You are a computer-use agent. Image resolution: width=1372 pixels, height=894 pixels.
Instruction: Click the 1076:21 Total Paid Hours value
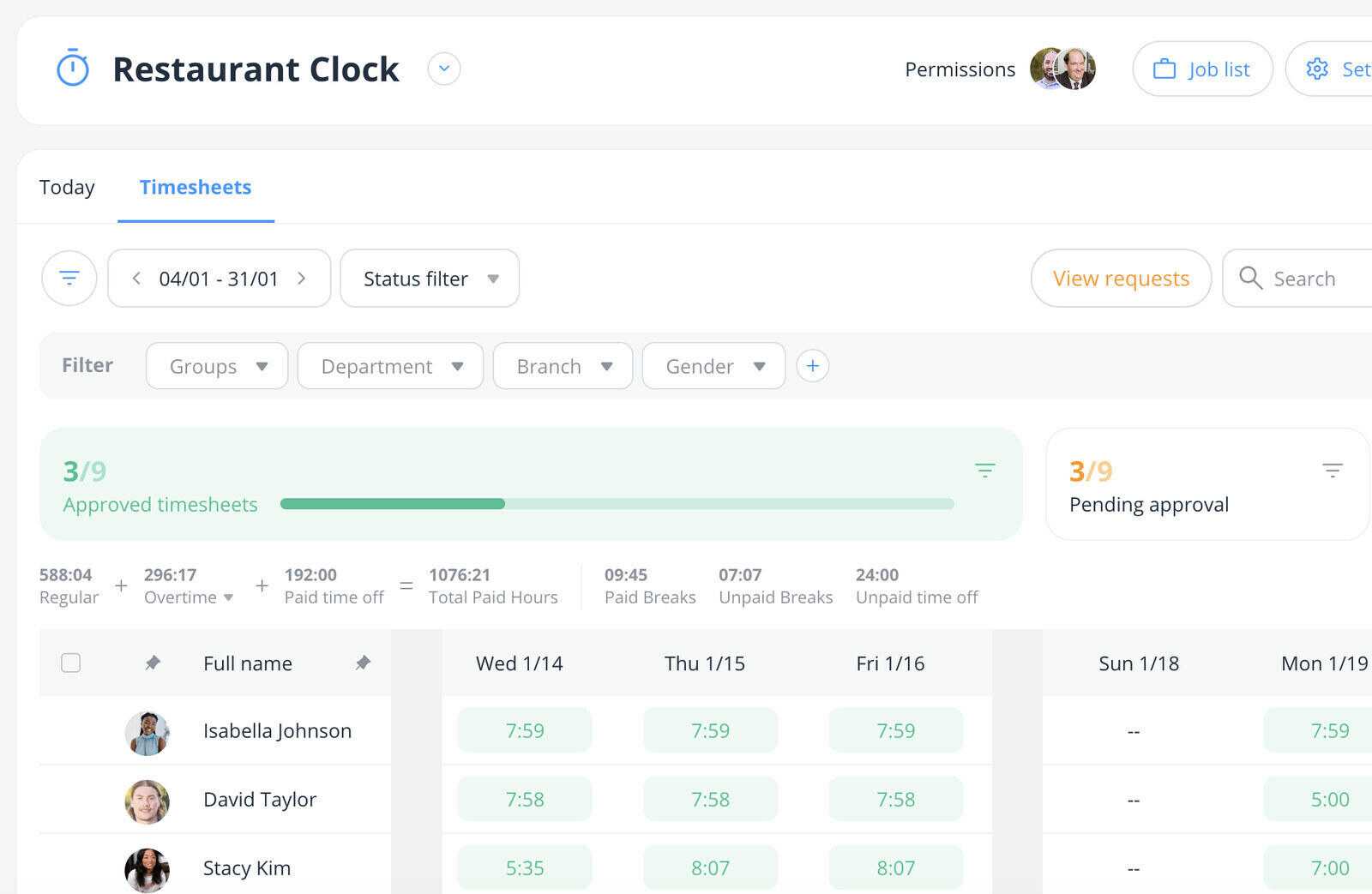pyautogui.click(x=460, y=574)
